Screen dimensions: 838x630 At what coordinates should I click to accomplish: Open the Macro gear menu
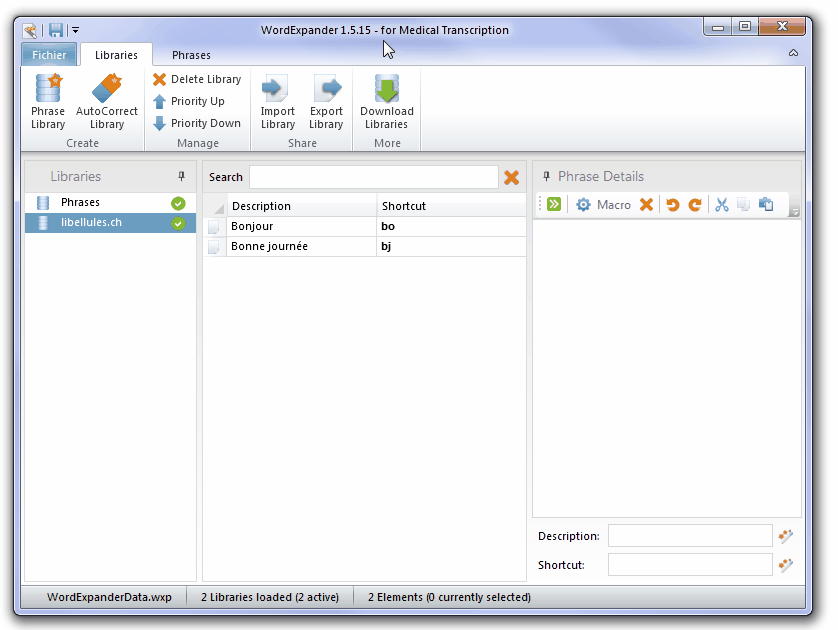[583, 205]
